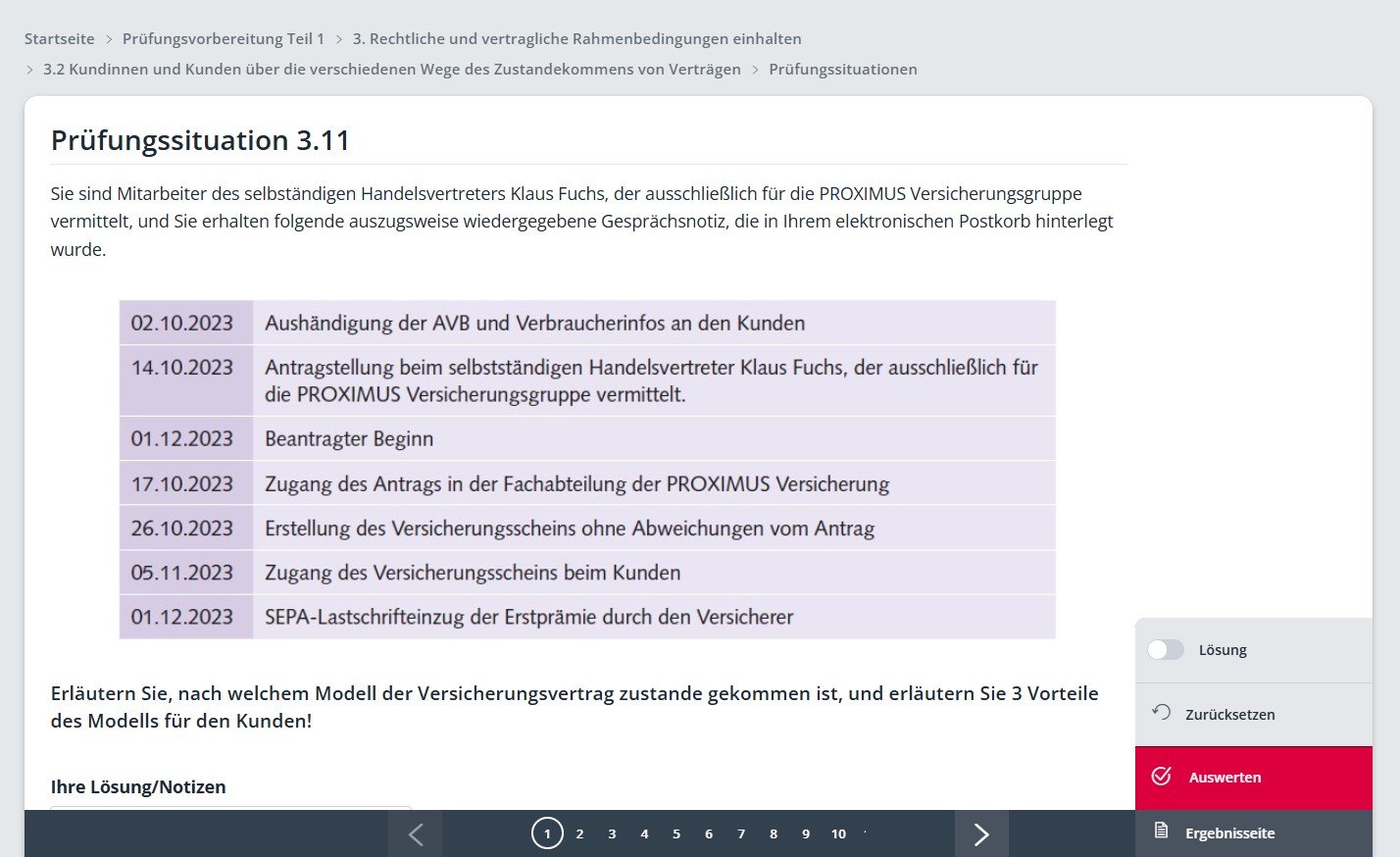Go to next question with right chevron
Viewport: 1400px width, 857px height.
(x=981, y=833)
